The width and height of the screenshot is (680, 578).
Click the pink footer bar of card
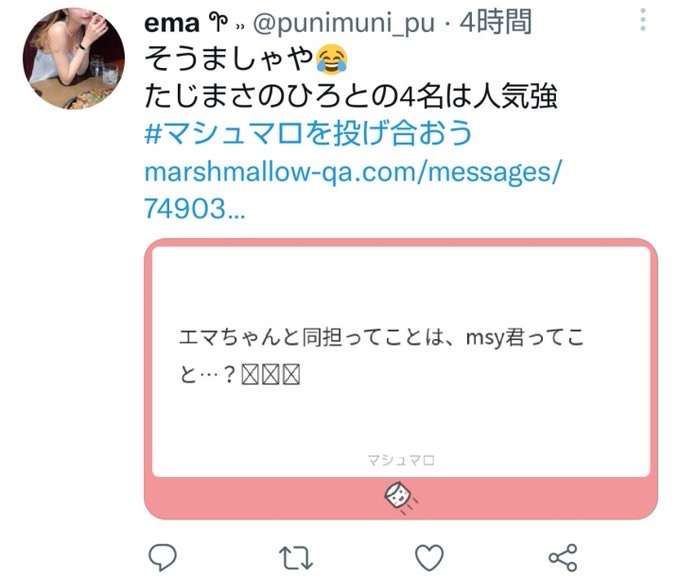tap(401, 498)
